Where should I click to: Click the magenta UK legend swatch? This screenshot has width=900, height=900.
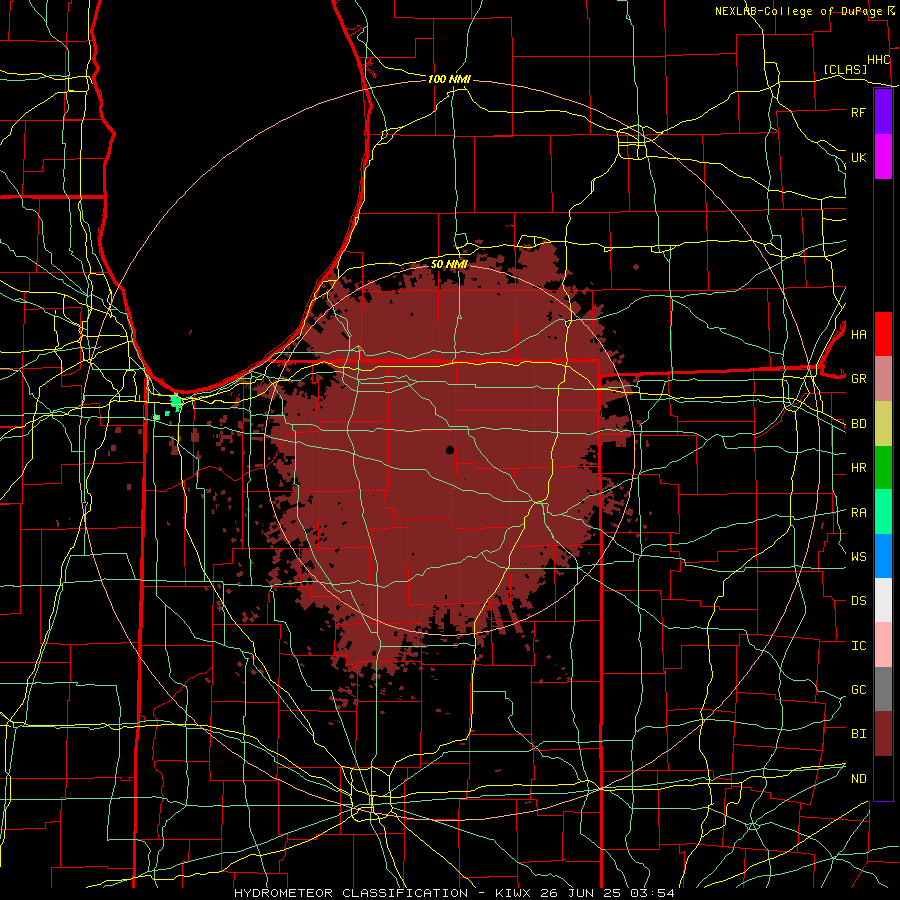tap(883, 157)
